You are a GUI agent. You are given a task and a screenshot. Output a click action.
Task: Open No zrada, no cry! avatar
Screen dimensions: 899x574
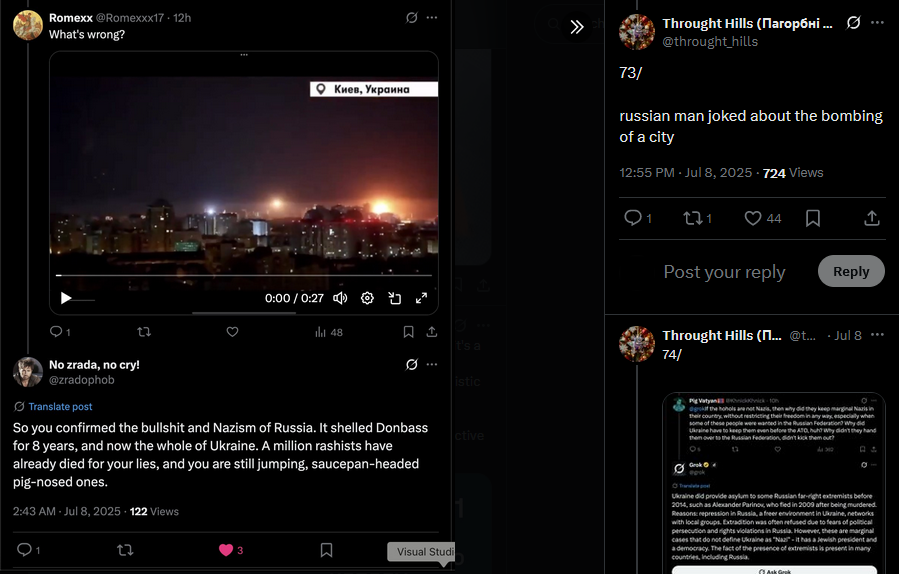28,372
